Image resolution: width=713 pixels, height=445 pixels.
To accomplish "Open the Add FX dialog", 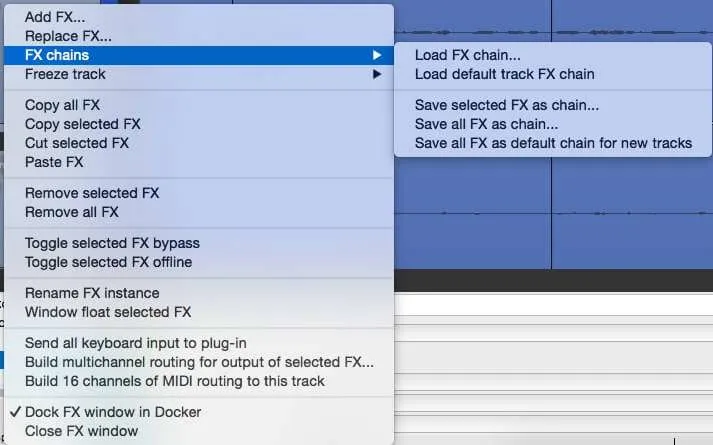I will tap(199, 17).
